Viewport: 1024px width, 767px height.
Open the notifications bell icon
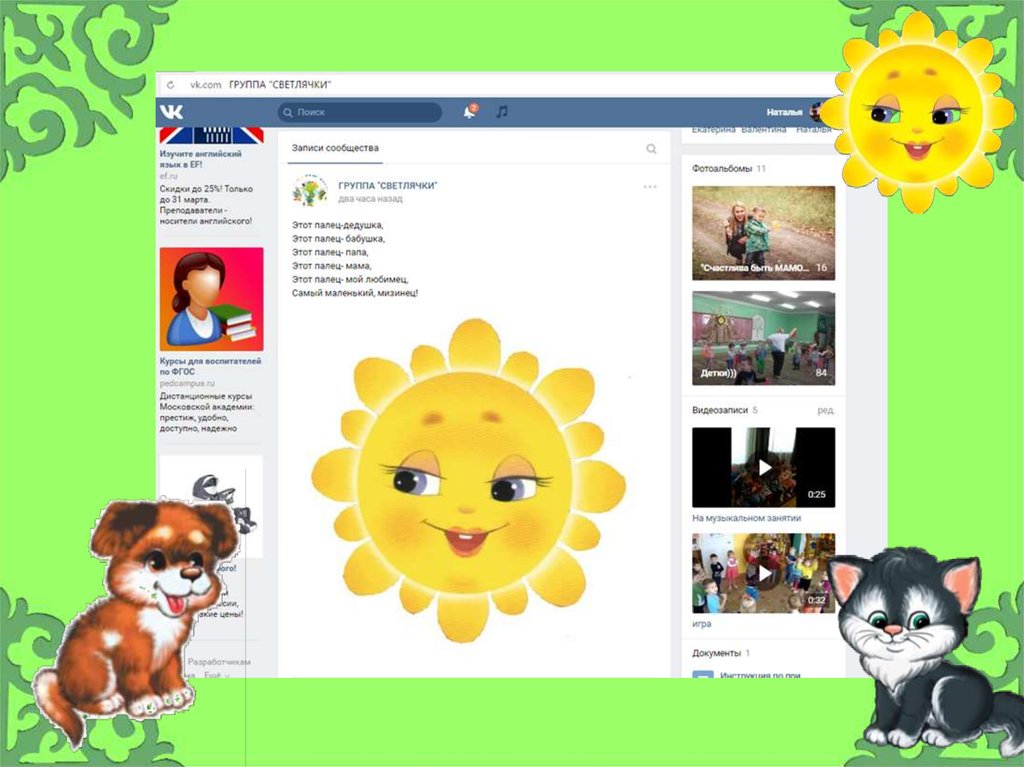[469, 112]
